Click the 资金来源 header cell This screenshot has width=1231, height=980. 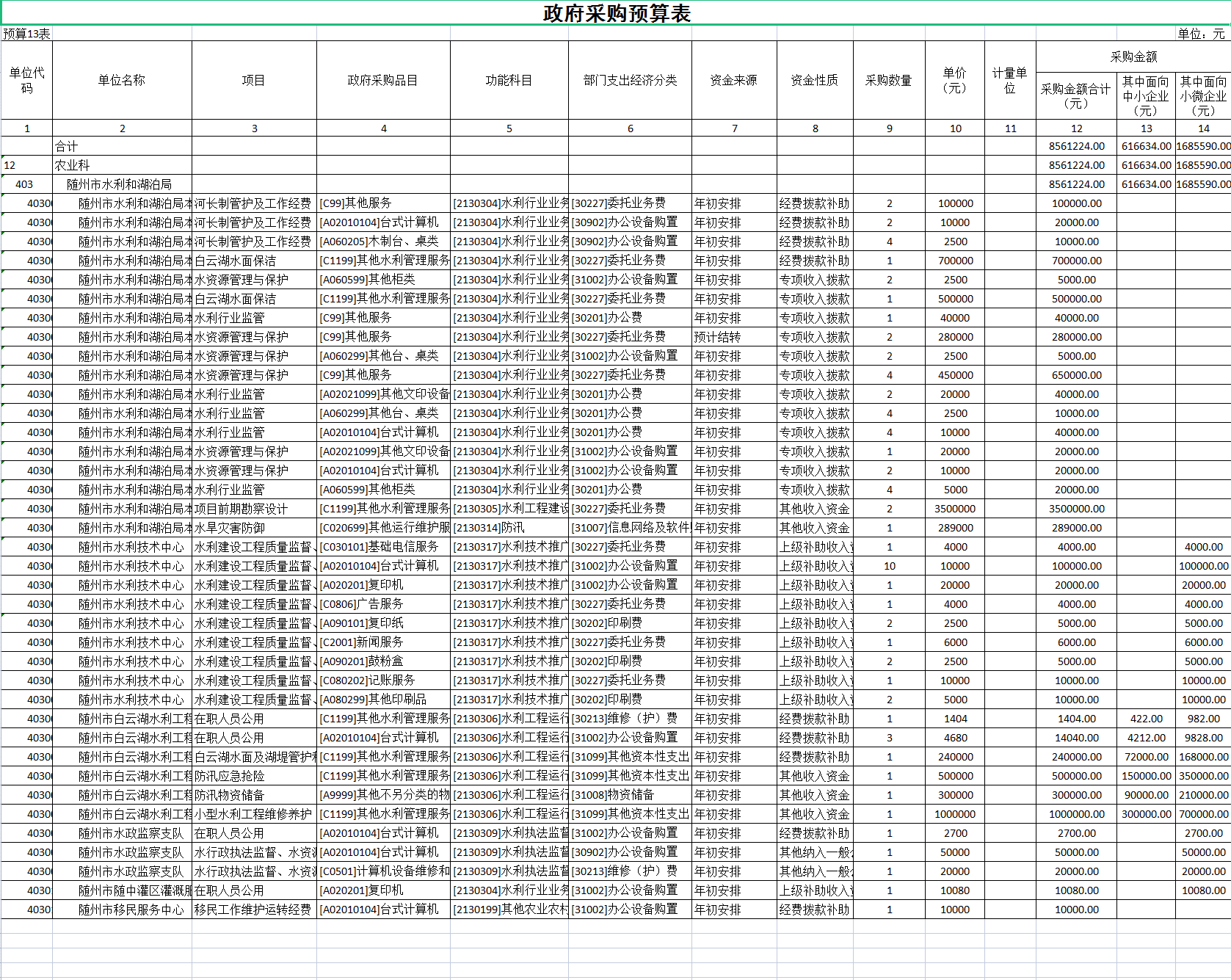[734, 80]
